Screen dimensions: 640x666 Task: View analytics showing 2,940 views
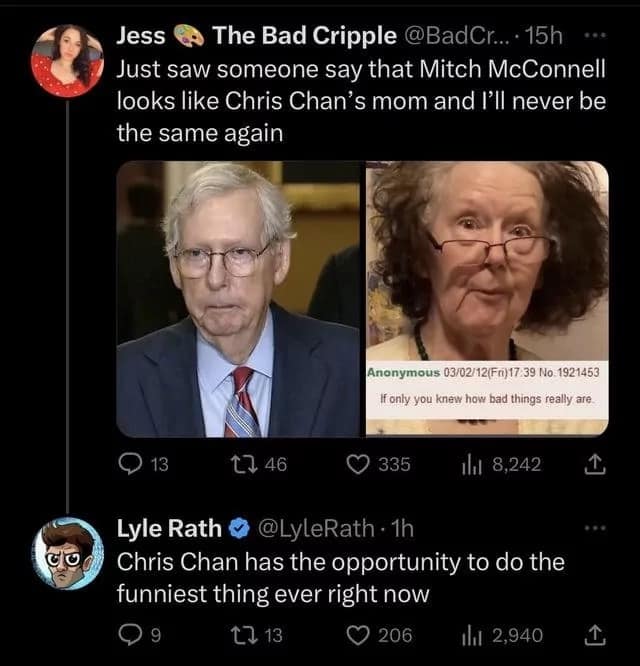coord(469,633)
